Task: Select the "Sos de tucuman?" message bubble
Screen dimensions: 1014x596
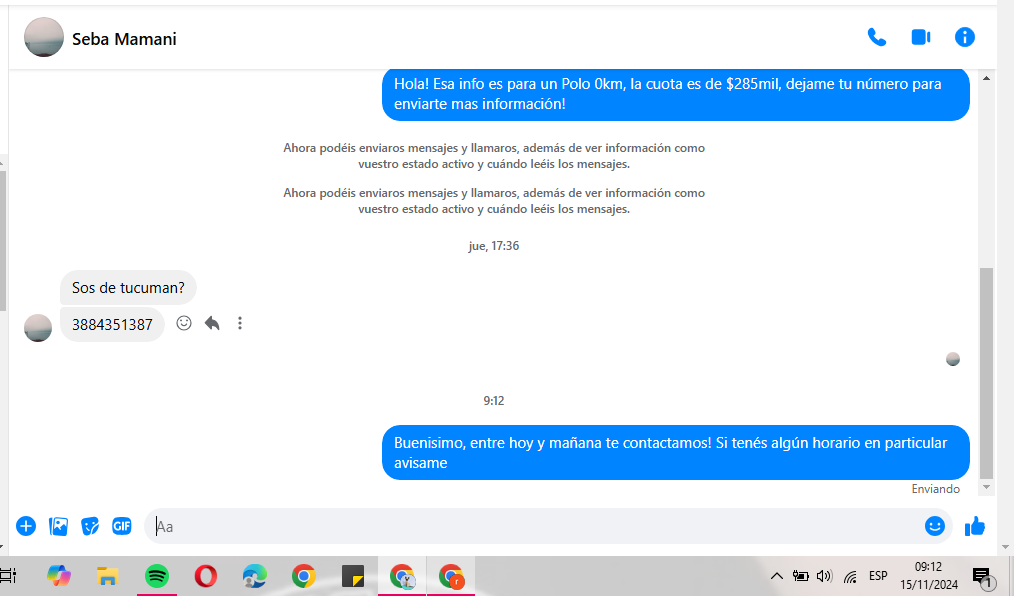Action: (128, 288)
